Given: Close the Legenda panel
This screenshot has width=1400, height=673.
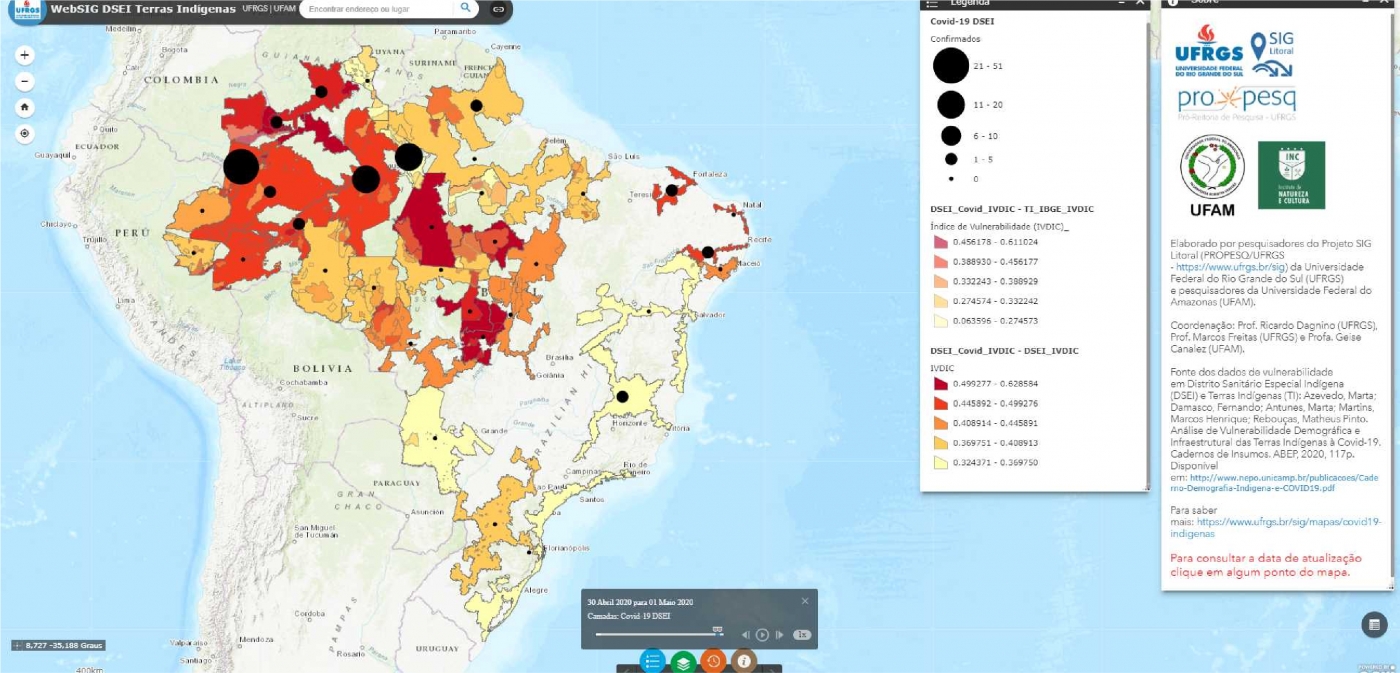Looking at the screenshot, I should (1141, 3).
